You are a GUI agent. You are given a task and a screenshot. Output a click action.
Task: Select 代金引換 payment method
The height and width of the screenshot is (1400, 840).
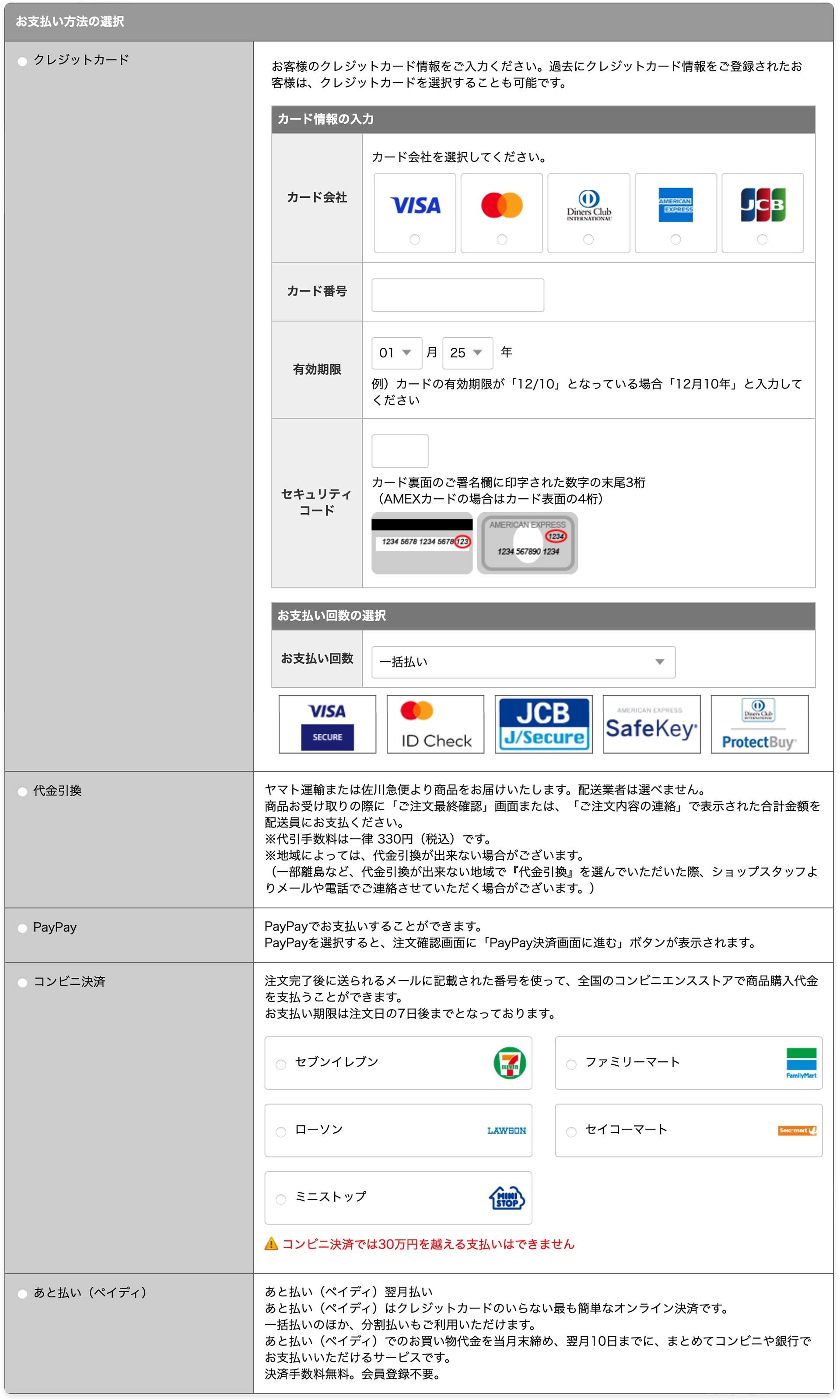coord(23,792)
